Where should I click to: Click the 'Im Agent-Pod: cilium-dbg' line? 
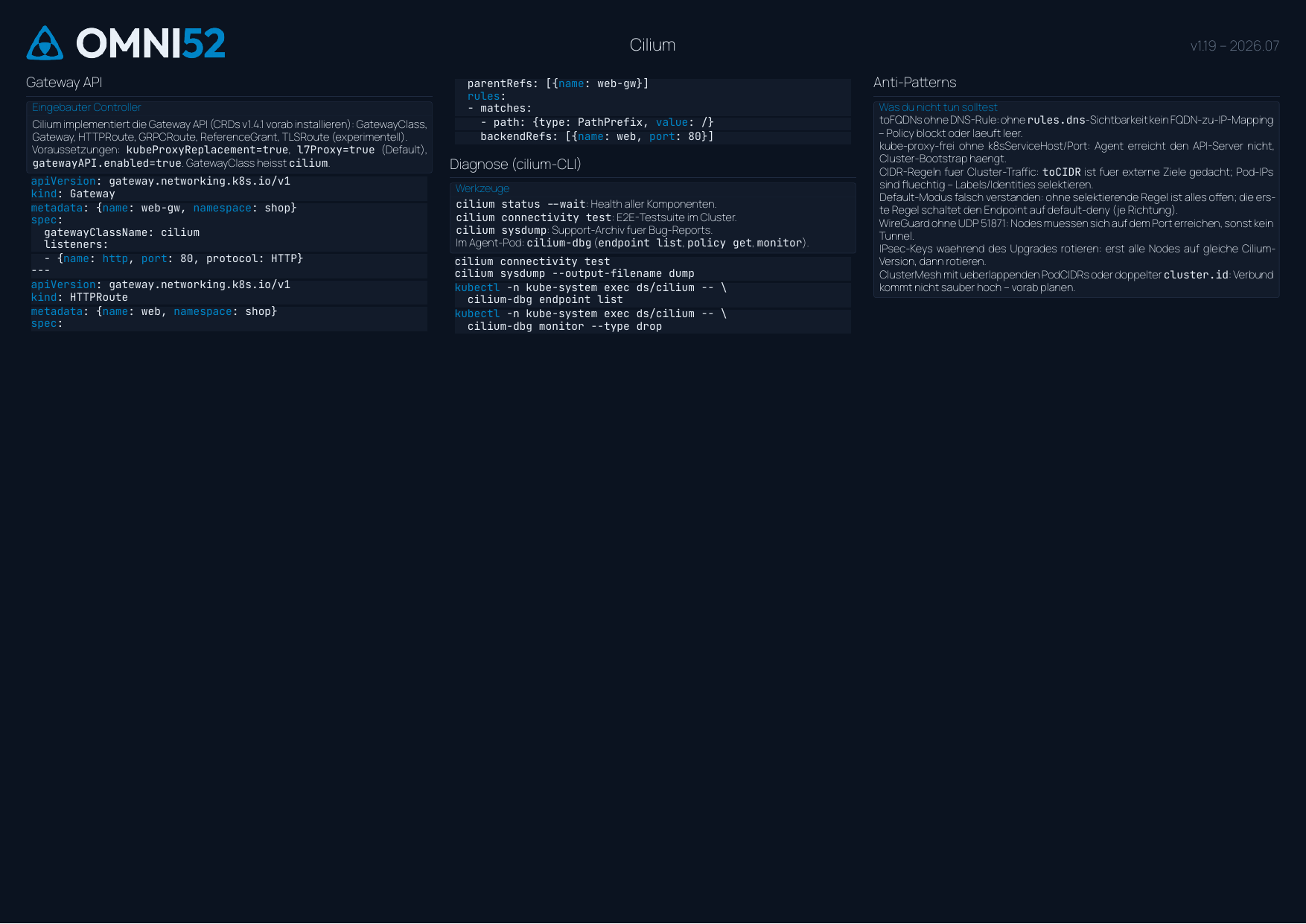click(x=632, y=243)
